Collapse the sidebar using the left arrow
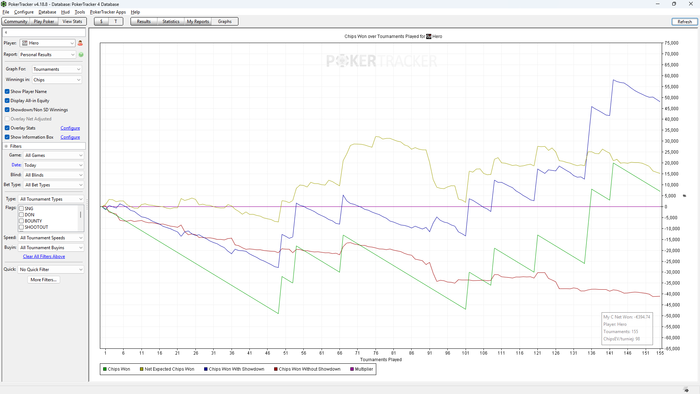 tap(6, 33)
